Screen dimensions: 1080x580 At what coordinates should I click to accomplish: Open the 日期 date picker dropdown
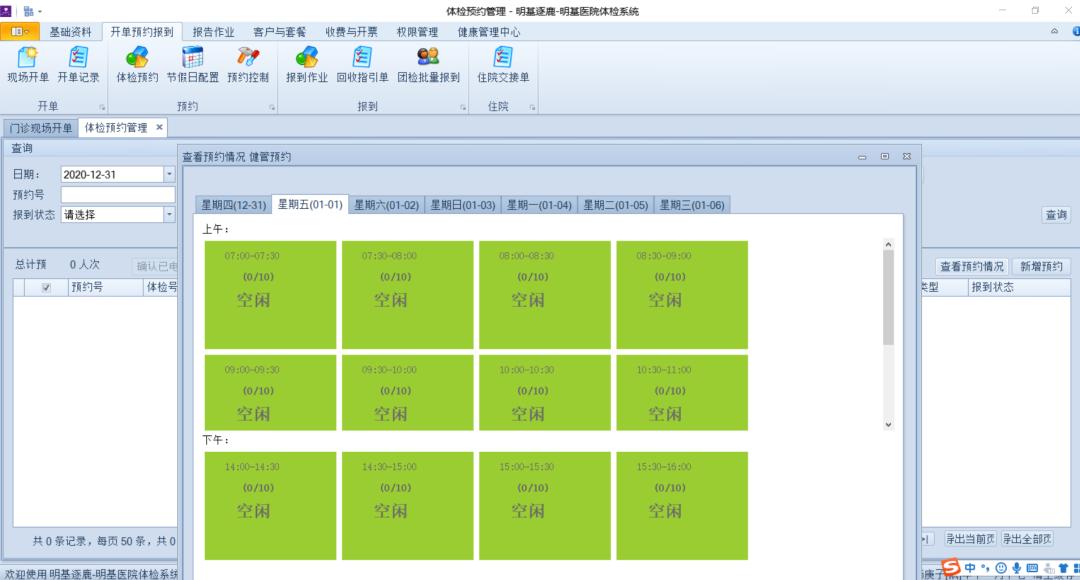(167, 175)
